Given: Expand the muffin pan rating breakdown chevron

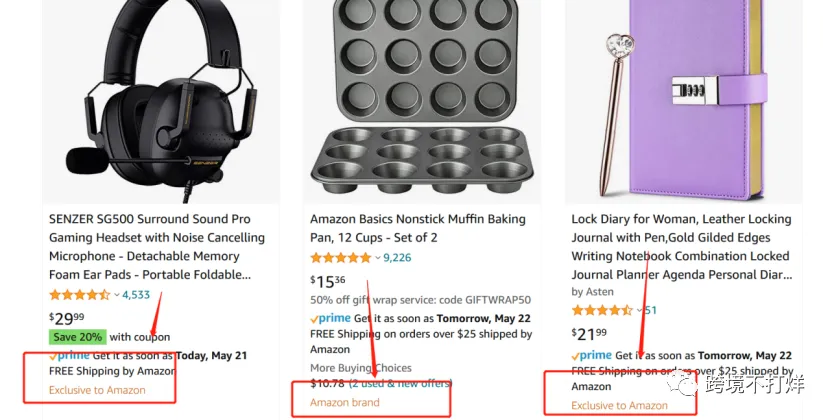Looking at the screenshot, I should (378, 258).
